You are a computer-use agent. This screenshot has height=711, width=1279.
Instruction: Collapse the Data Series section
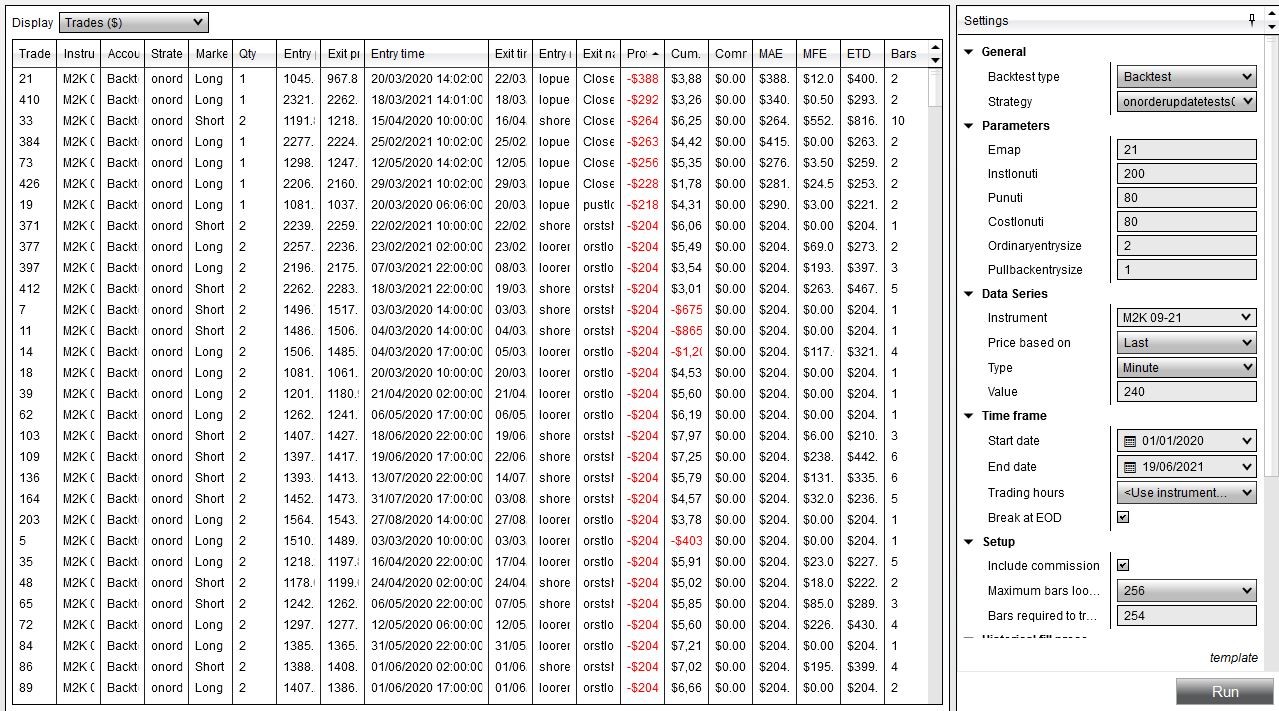tap(967, 294)
